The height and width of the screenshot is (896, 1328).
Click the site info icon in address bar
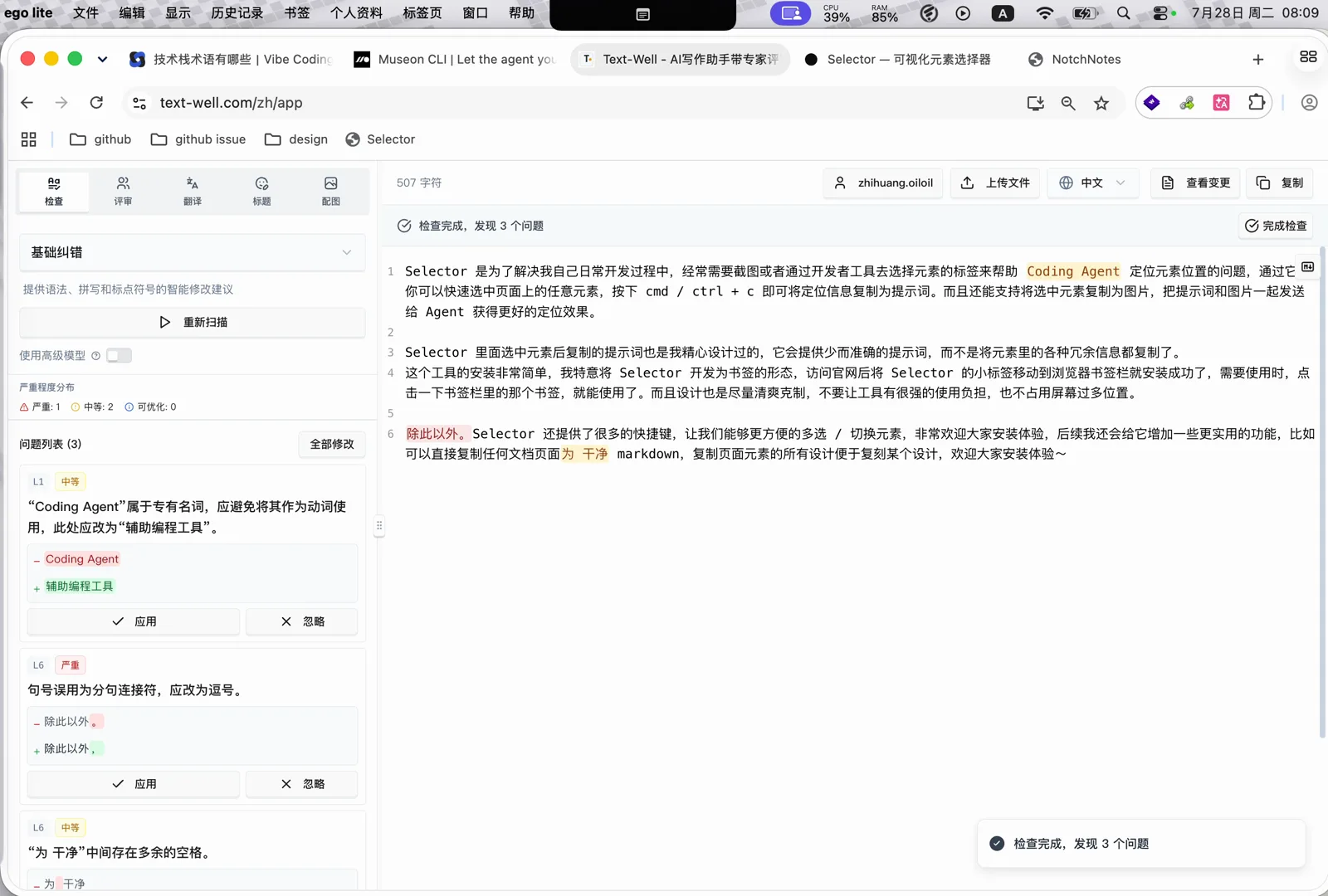click(x=139, y=103)
